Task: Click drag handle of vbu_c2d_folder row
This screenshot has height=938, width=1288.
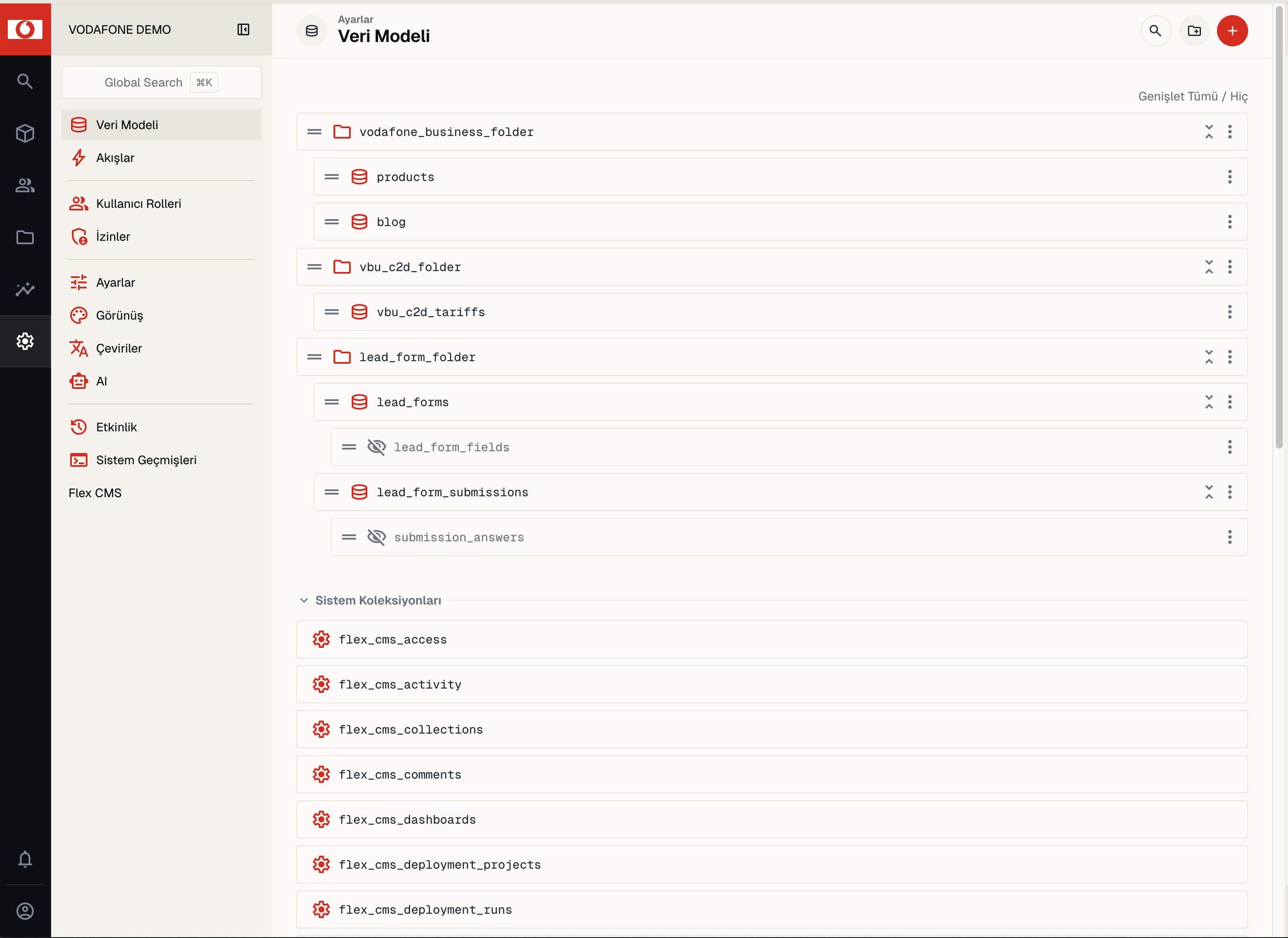Action: pos(314,267)
